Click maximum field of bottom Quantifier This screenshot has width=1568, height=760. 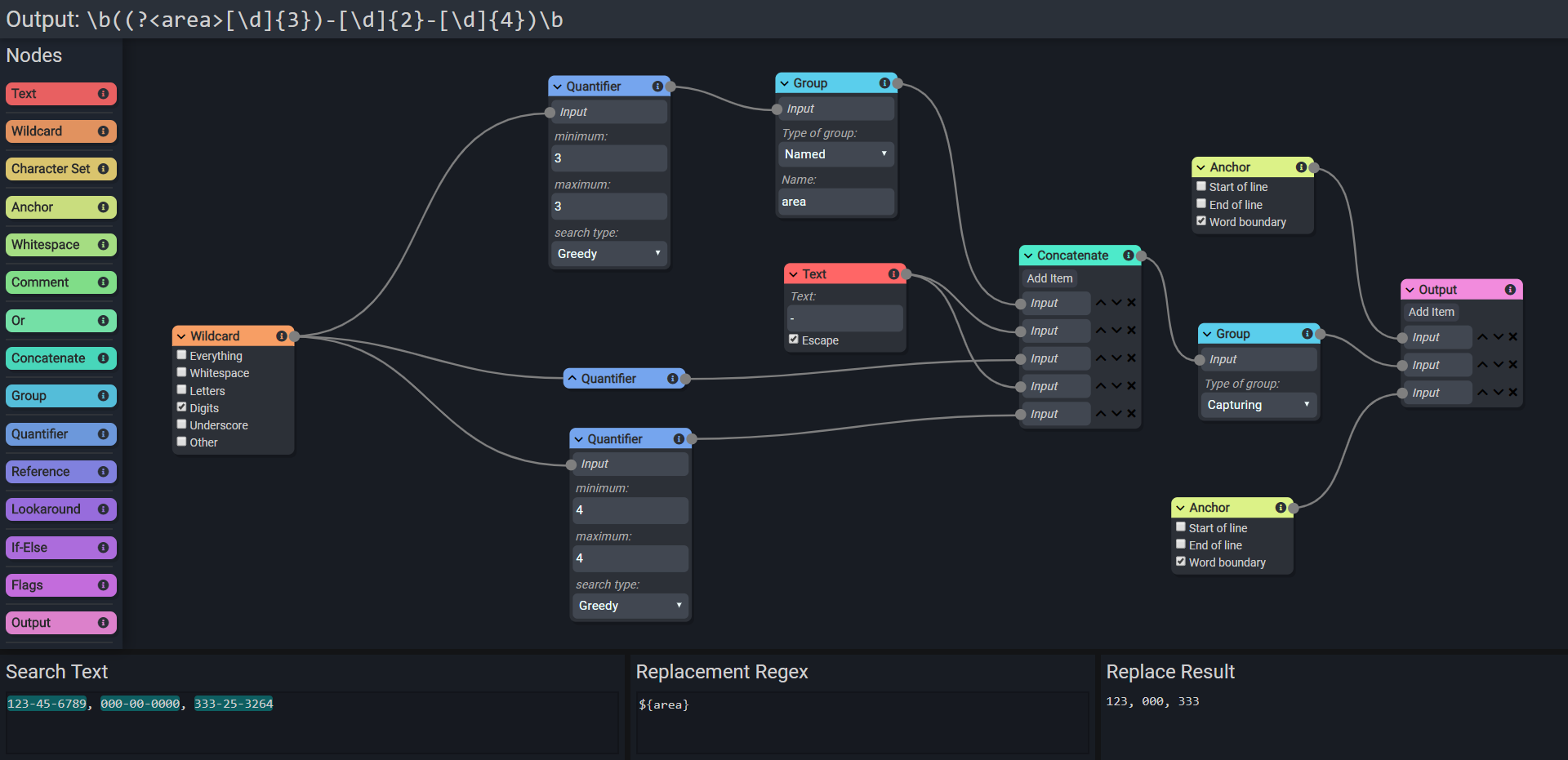pos(630,558)
